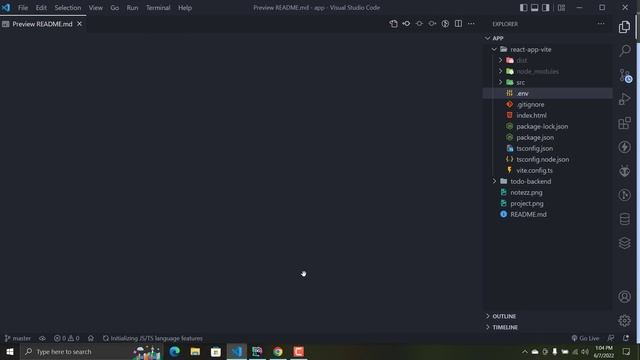Viewport: 640px width, 360px height.
Task: Open the Manage gear icon
Action: 624,321
